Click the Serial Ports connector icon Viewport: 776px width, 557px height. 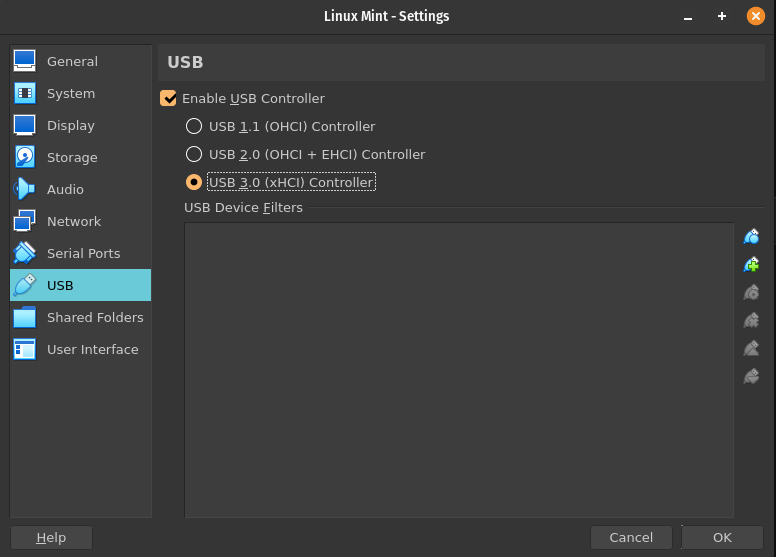pos(24,253)
